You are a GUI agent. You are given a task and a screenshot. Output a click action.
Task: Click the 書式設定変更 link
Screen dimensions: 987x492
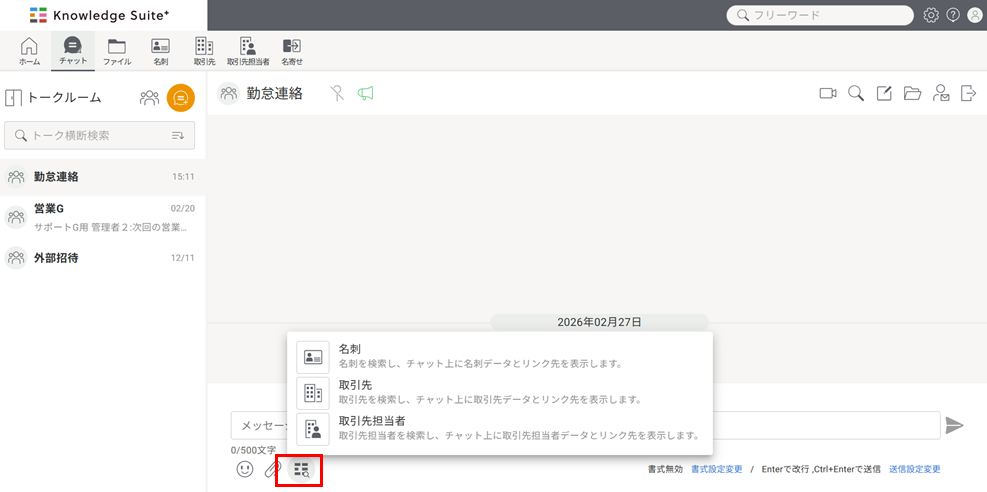[x=716, y=469]
